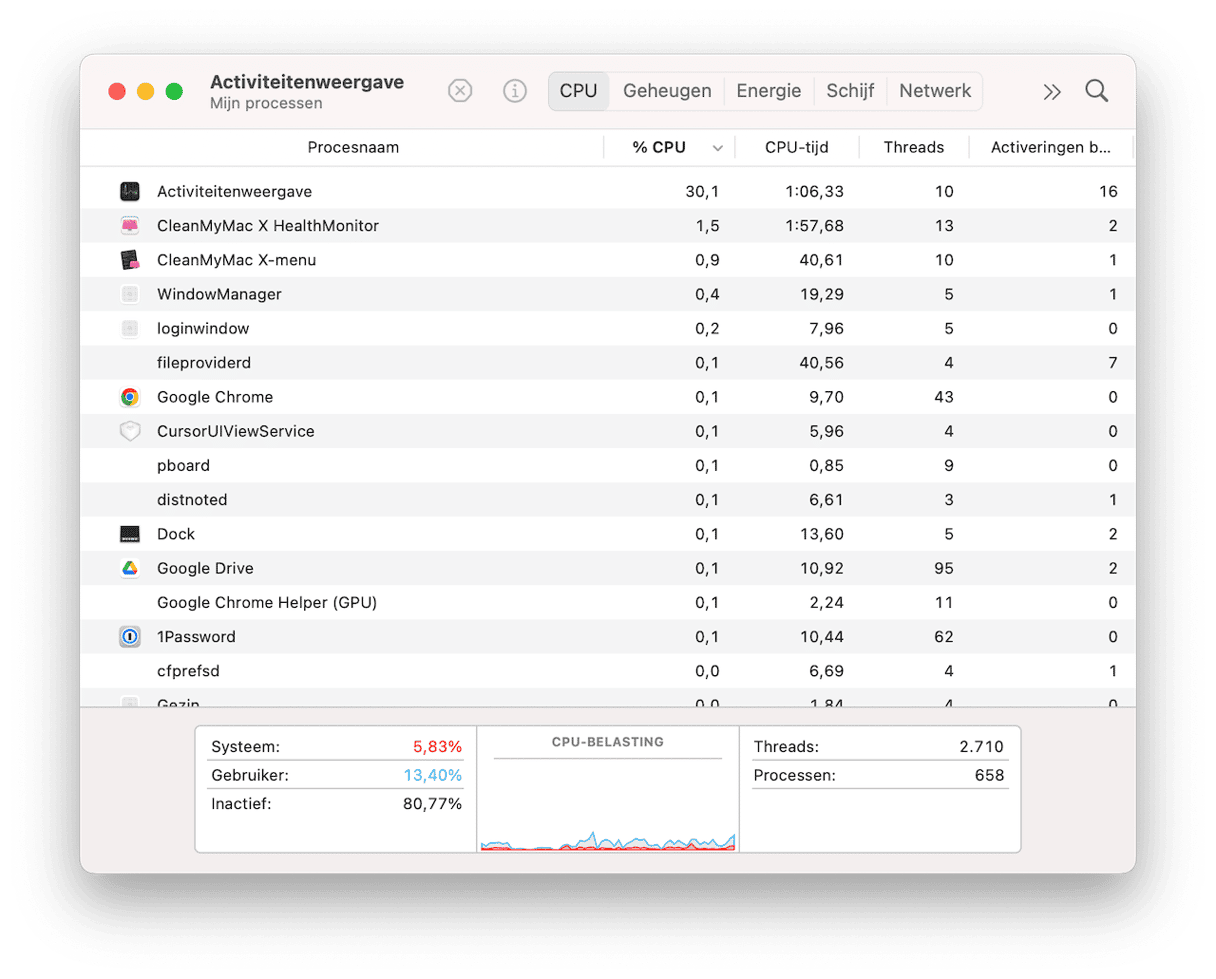
Task: Click the green zoom window button
Action: (x=174, y=91)
